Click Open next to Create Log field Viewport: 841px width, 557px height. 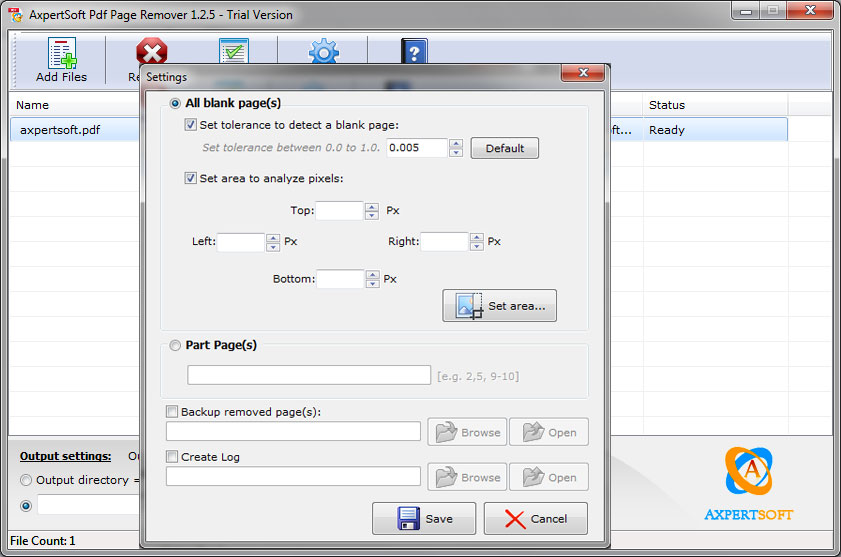click(549, 477)
